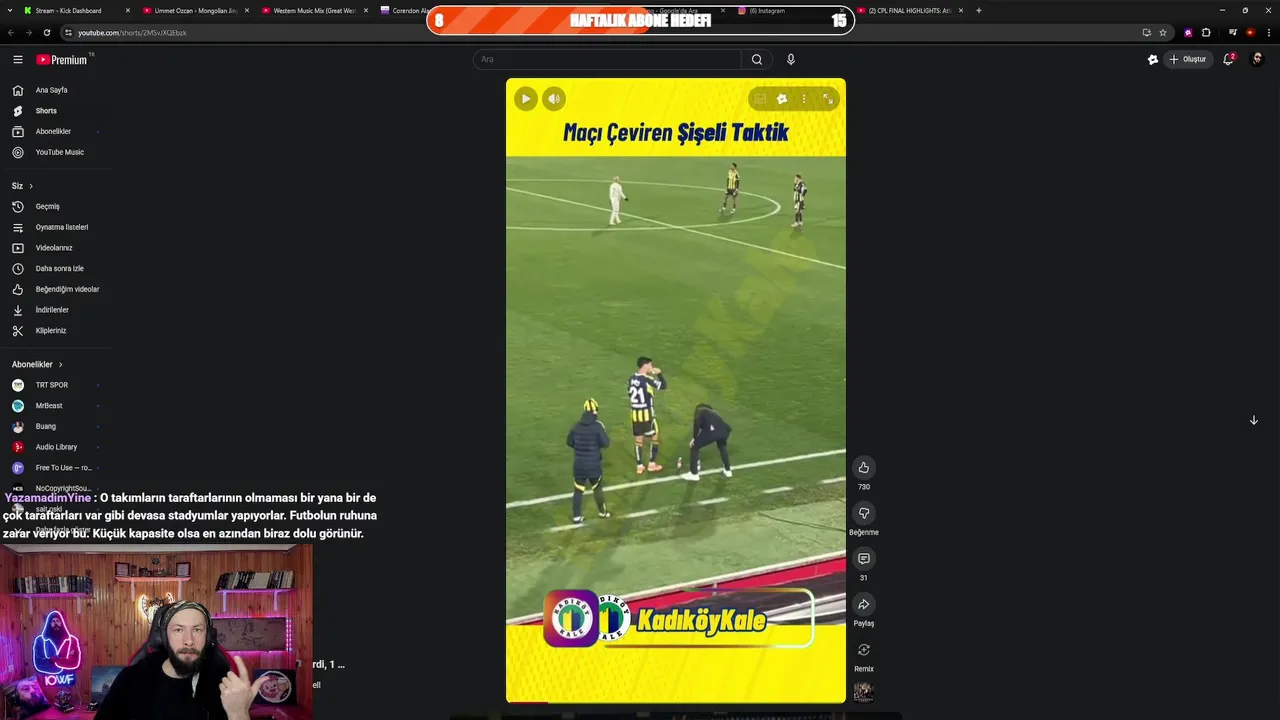Open the icon left of Oluştur
1280x720 pixels.
click(1153, 59)
